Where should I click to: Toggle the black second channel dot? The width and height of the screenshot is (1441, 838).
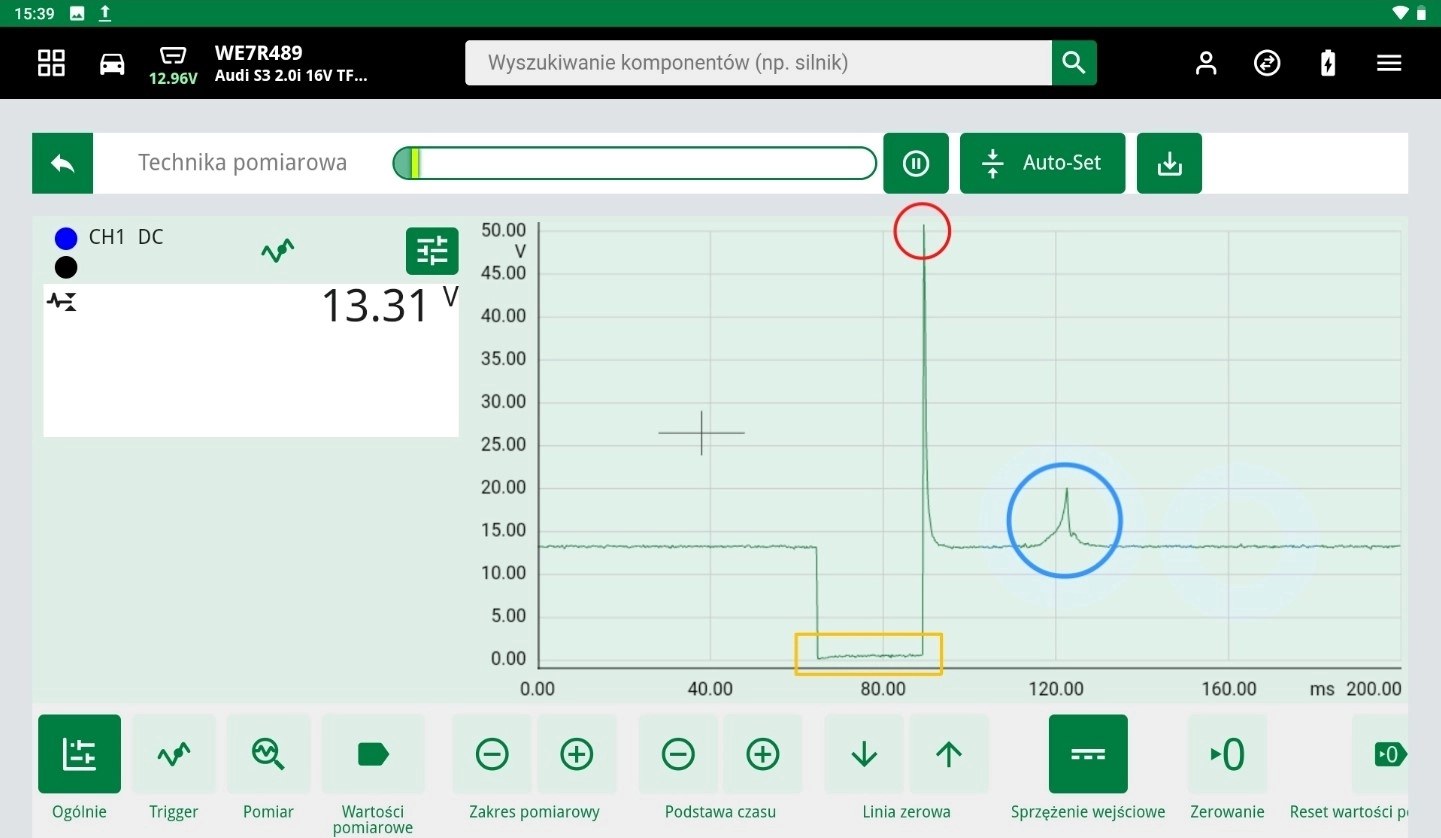pyautogui.click(x=66, y=267)
